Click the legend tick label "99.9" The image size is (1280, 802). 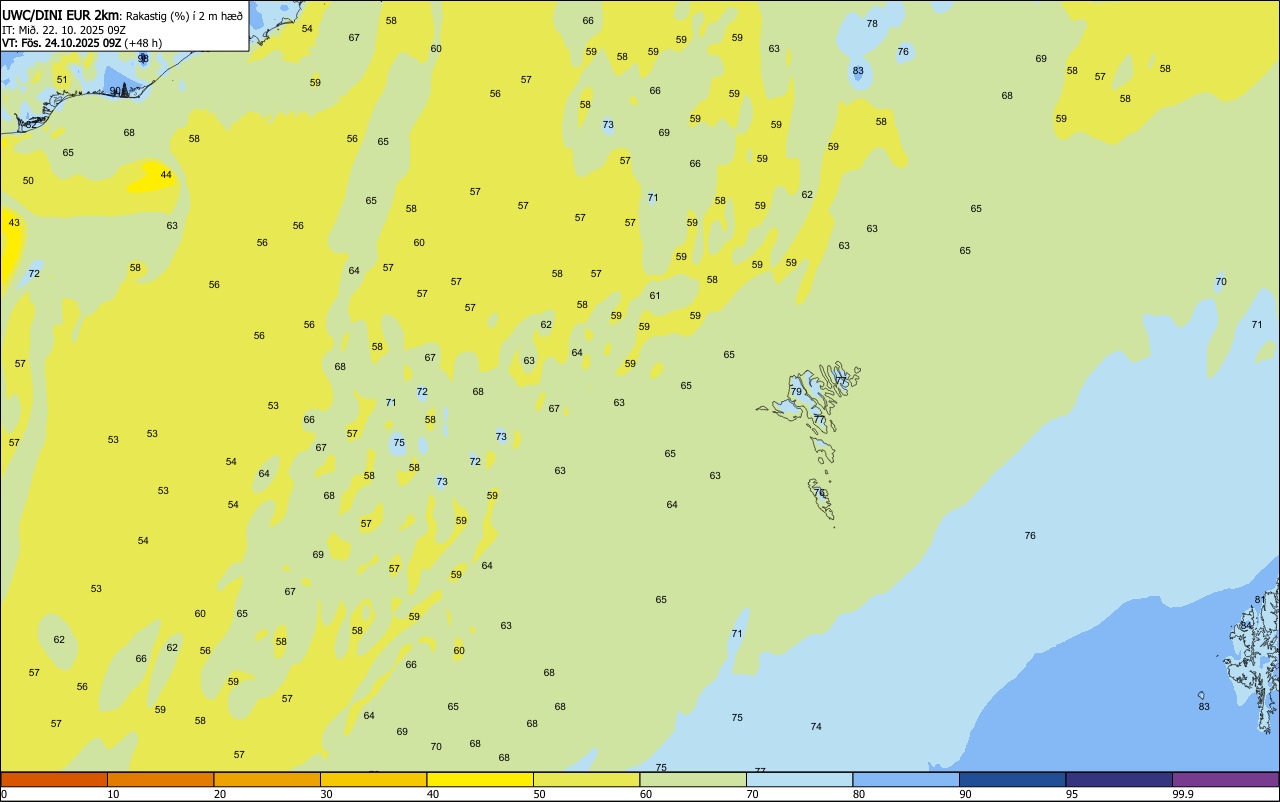coord(1183,794)
